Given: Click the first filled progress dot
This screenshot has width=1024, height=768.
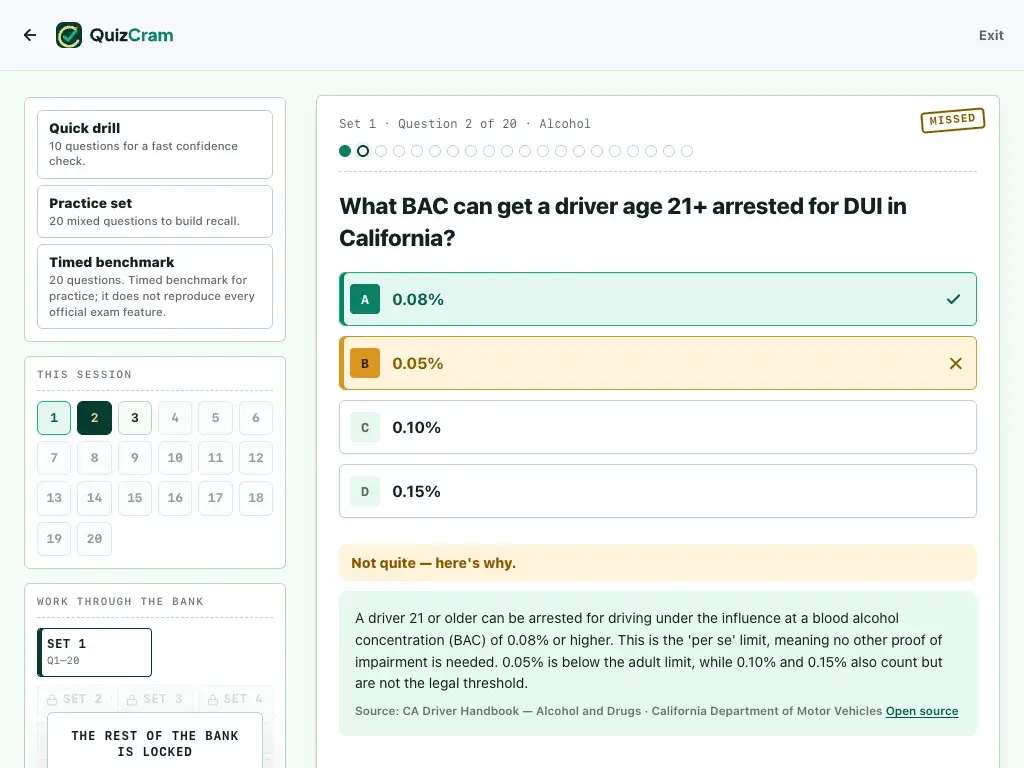Looking at the screenshot, I should tap(345, 152).
